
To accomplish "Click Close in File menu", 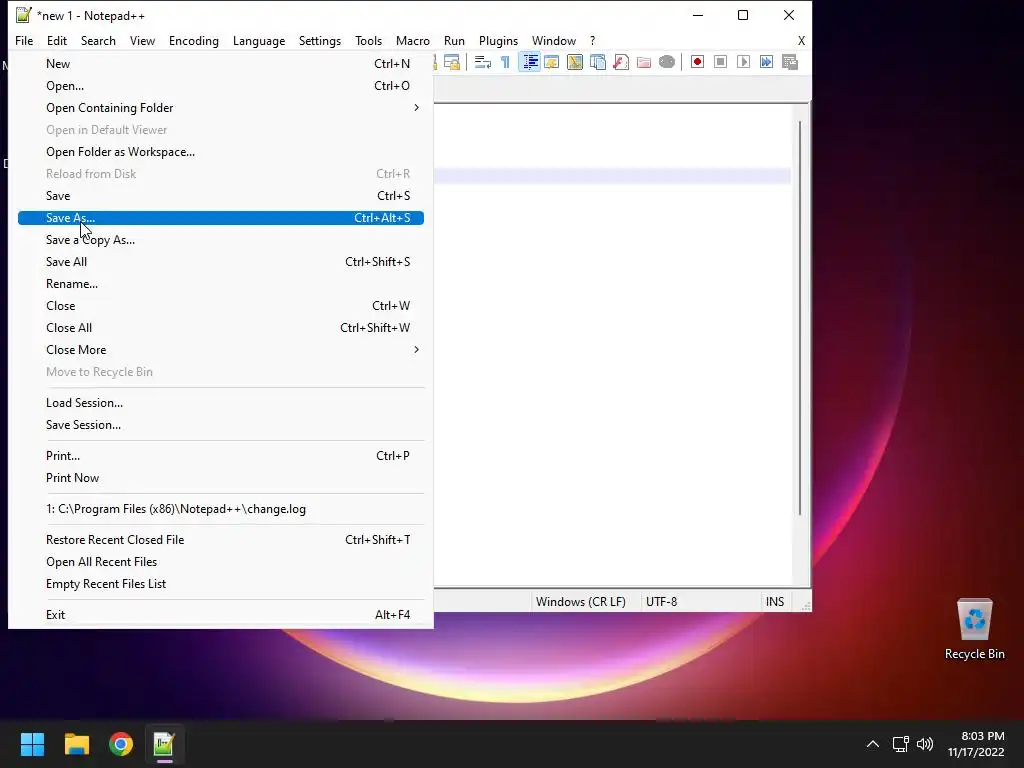I will (221, 306).
